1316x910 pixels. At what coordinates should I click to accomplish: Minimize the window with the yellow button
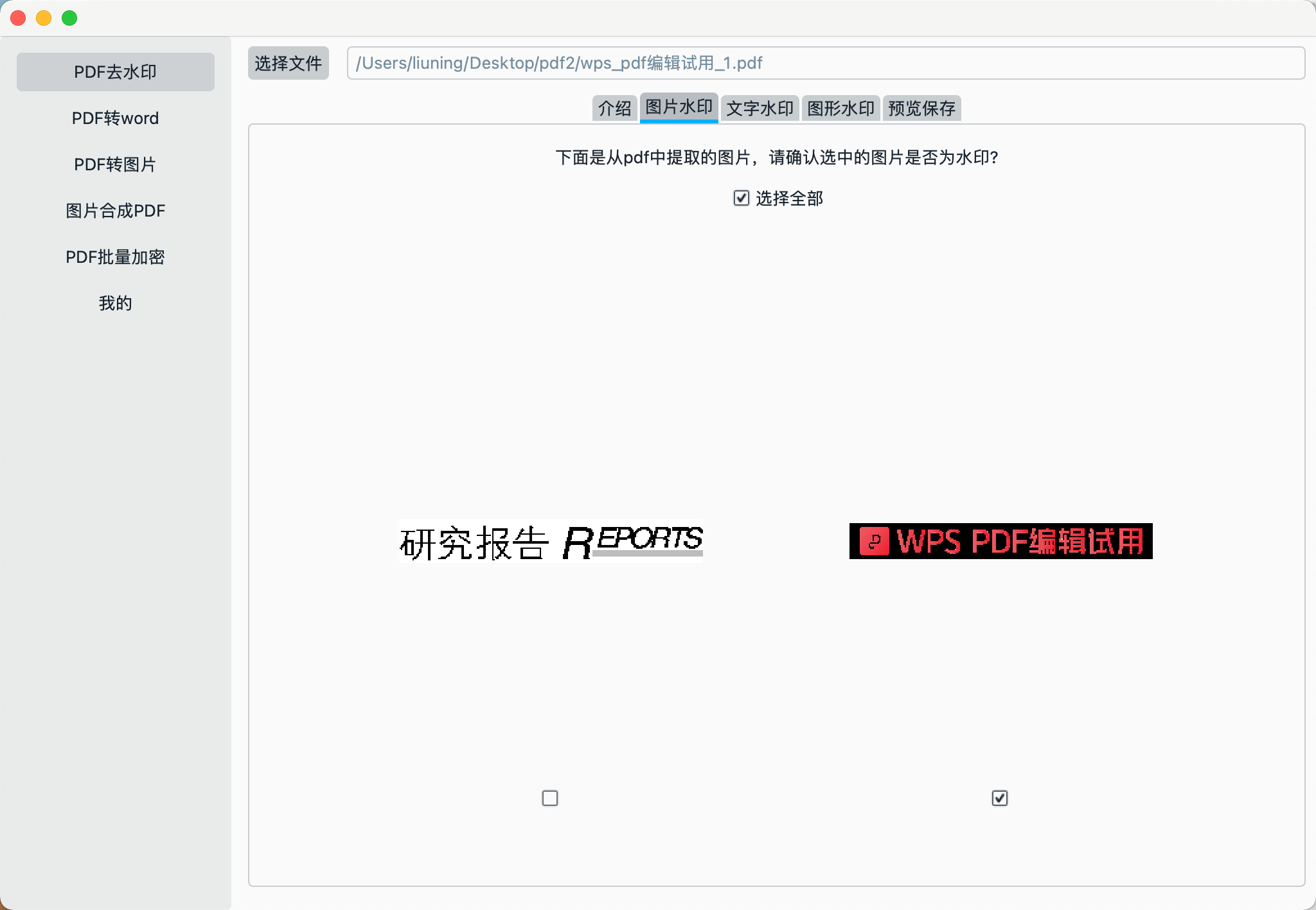(x=44, y=18)
